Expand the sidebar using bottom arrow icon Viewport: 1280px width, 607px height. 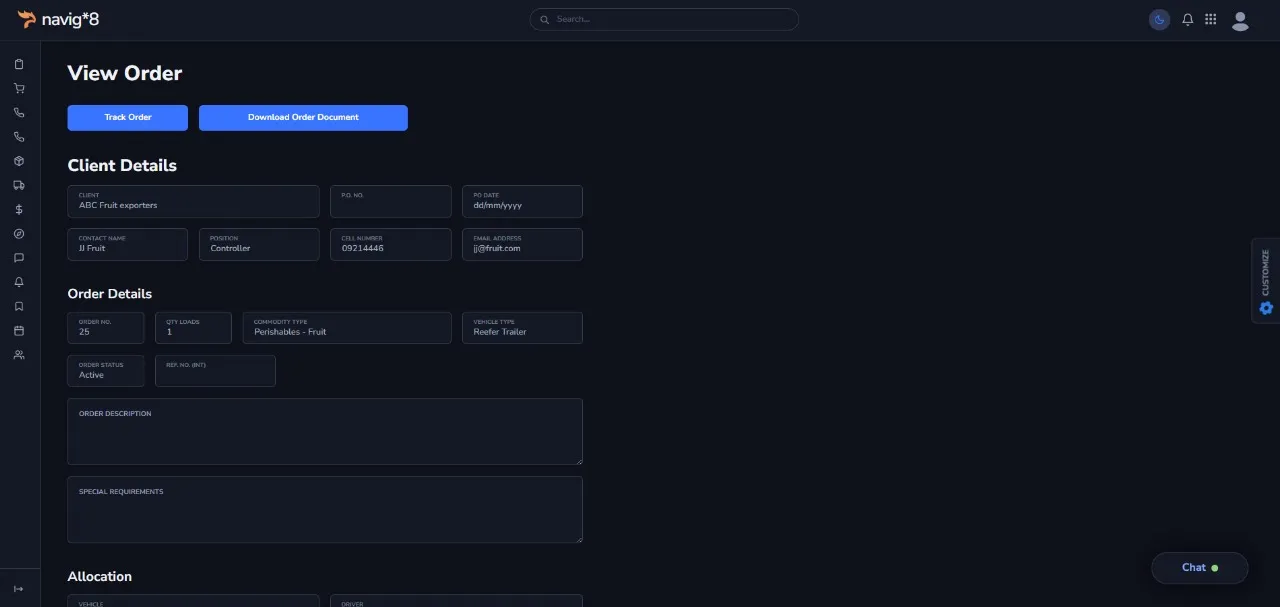click(19, 589)
